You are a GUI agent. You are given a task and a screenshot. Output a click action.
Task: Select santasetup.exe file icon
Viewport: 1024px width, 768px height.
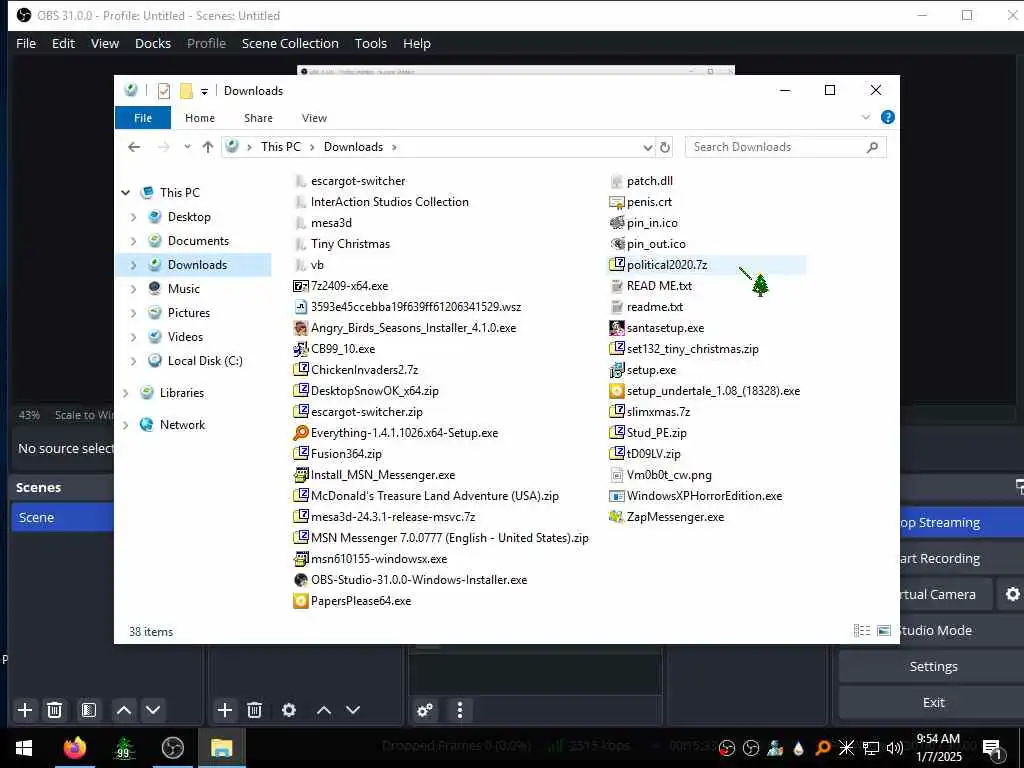pos(616,328)
